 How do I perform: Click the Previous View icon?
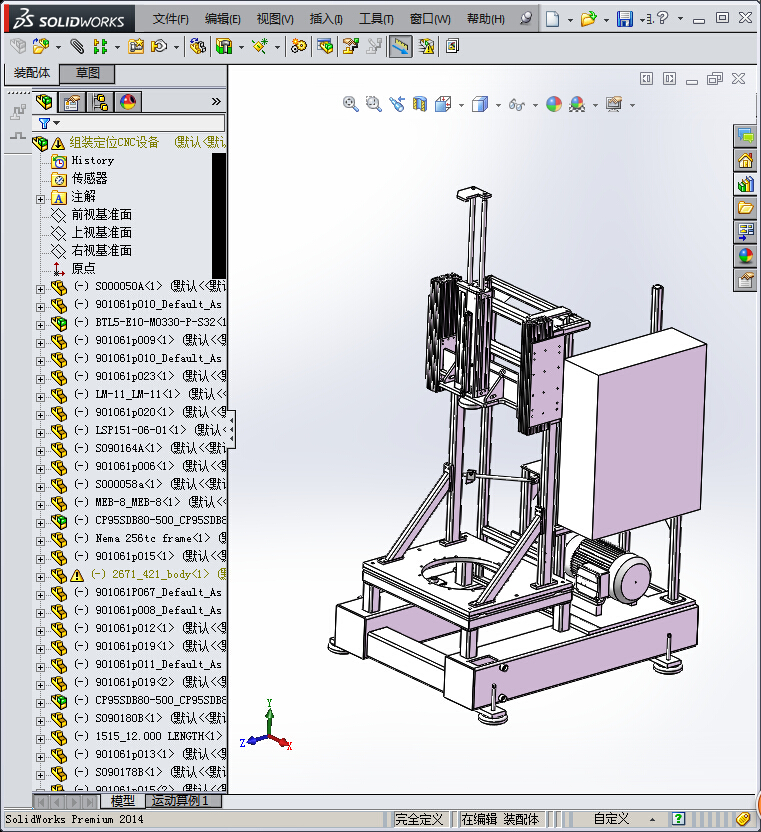(x=397, y=104)
